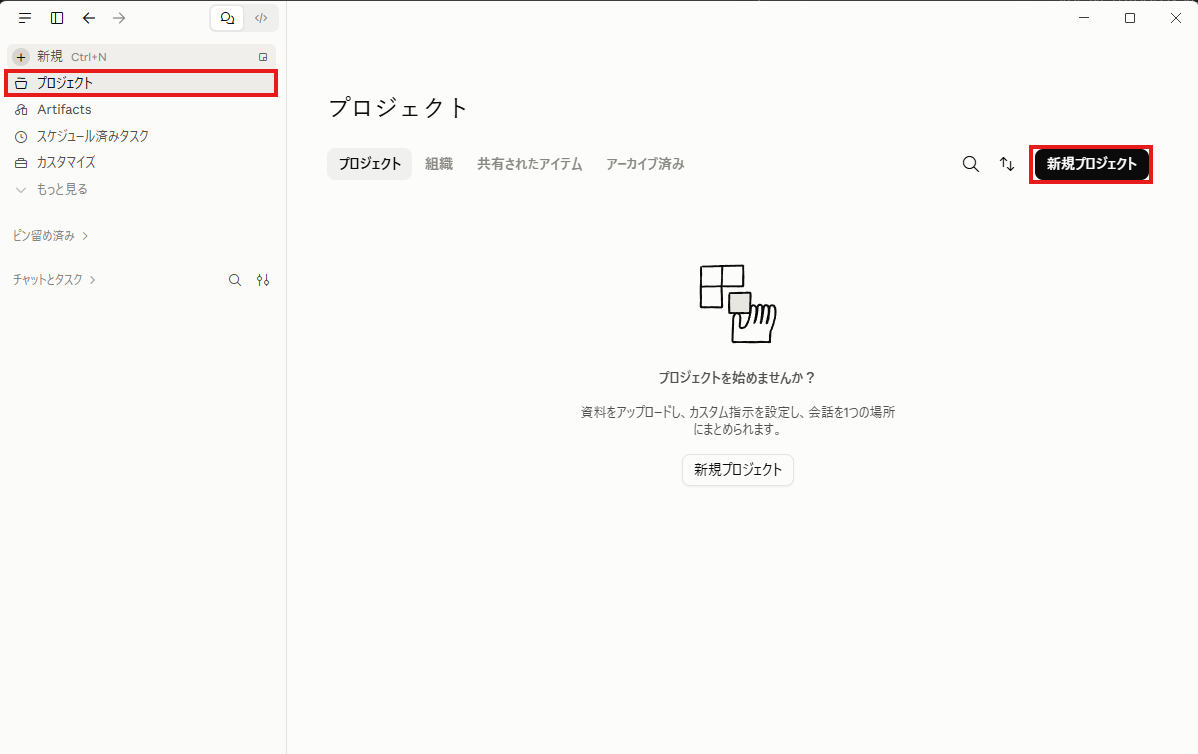
Task: Click the プロジェクトを始めませんか？ text
Action: pos(737,378)
